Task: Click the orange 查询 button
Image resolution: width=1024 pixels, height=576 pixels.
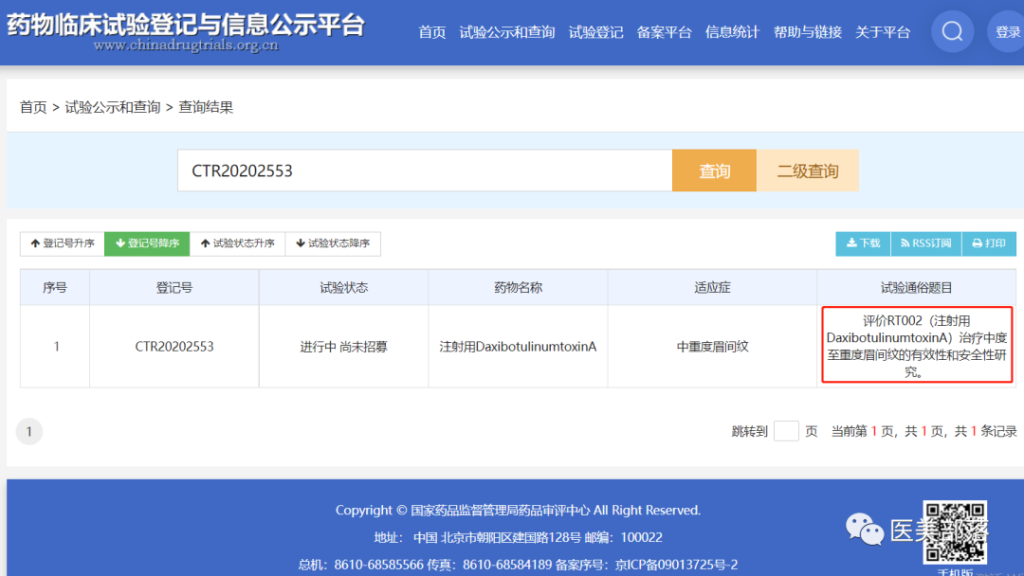Action: coord(714,170)
